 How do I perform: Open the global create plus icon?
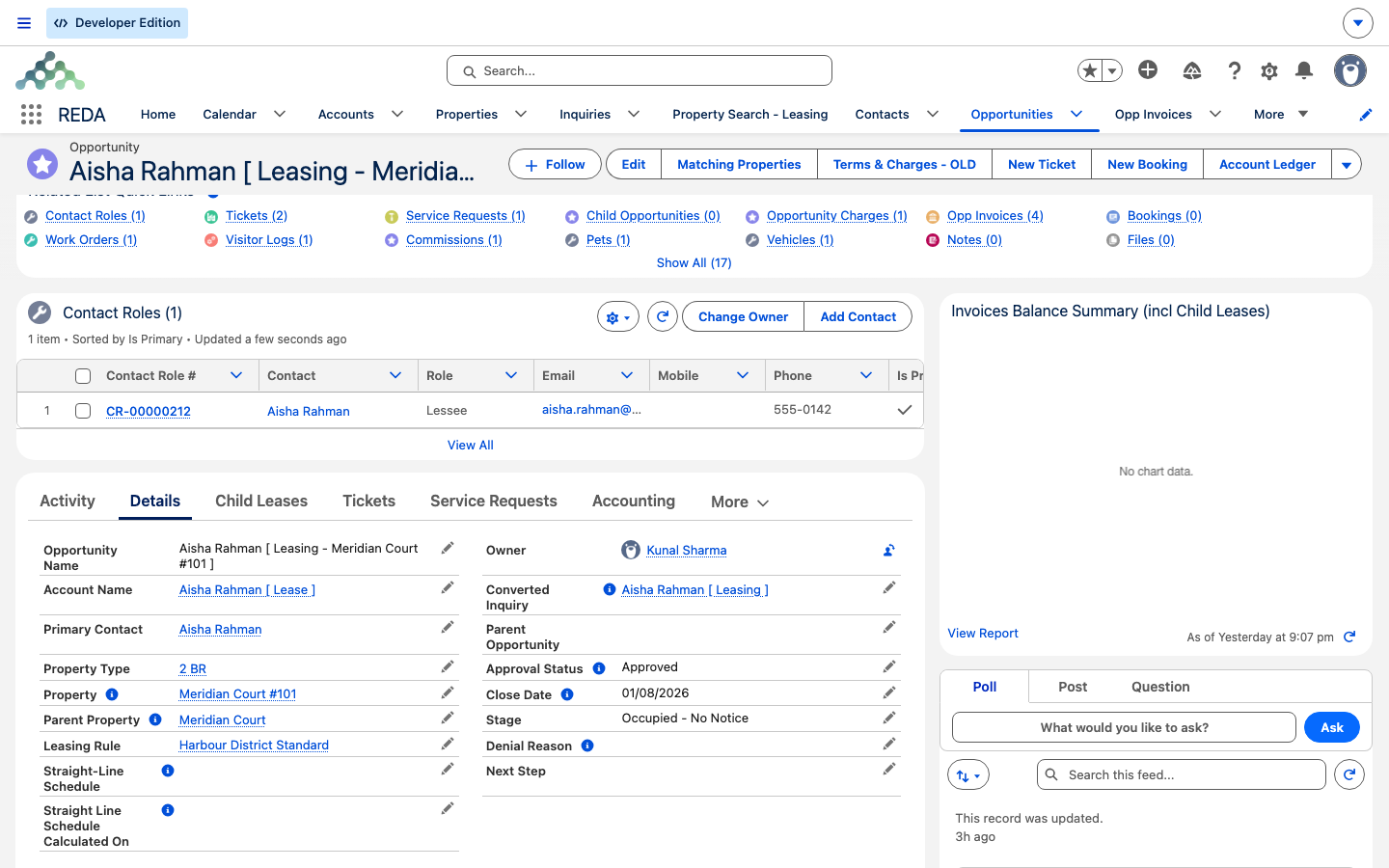pos(1148,69)
